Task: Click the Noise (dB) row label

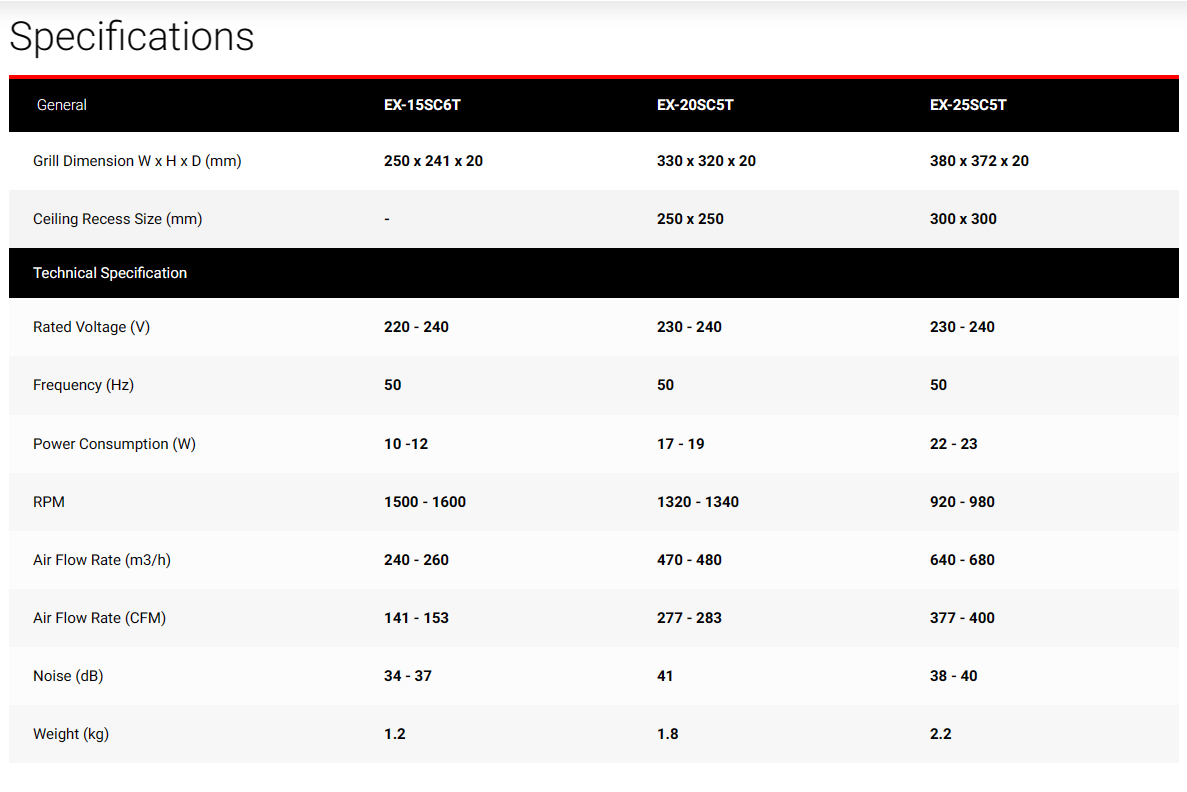Action: point(68,676)
